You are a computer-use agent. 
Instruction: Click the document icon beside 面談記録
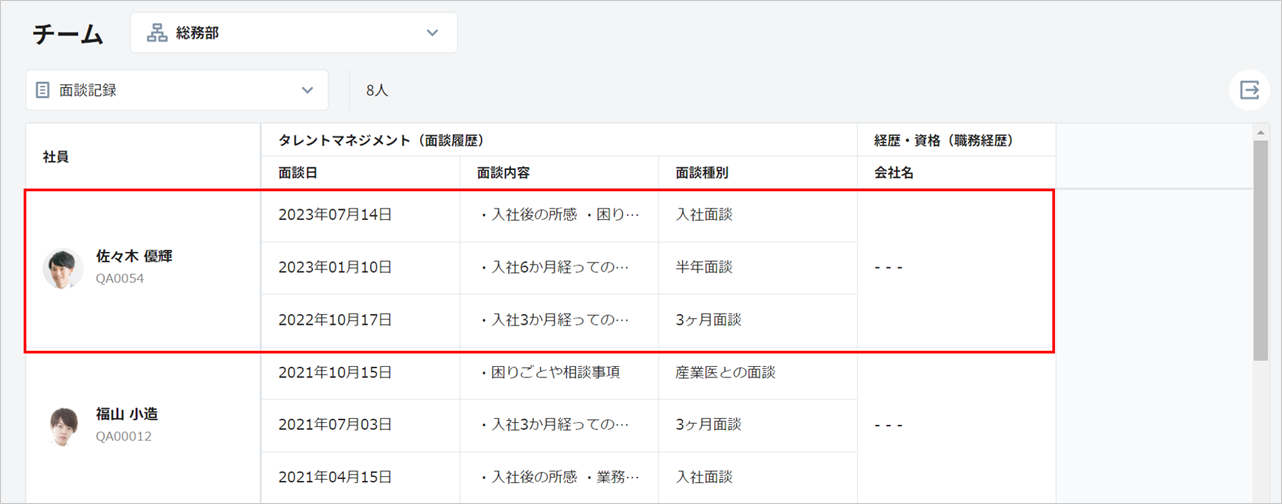[x=42, y=90]
